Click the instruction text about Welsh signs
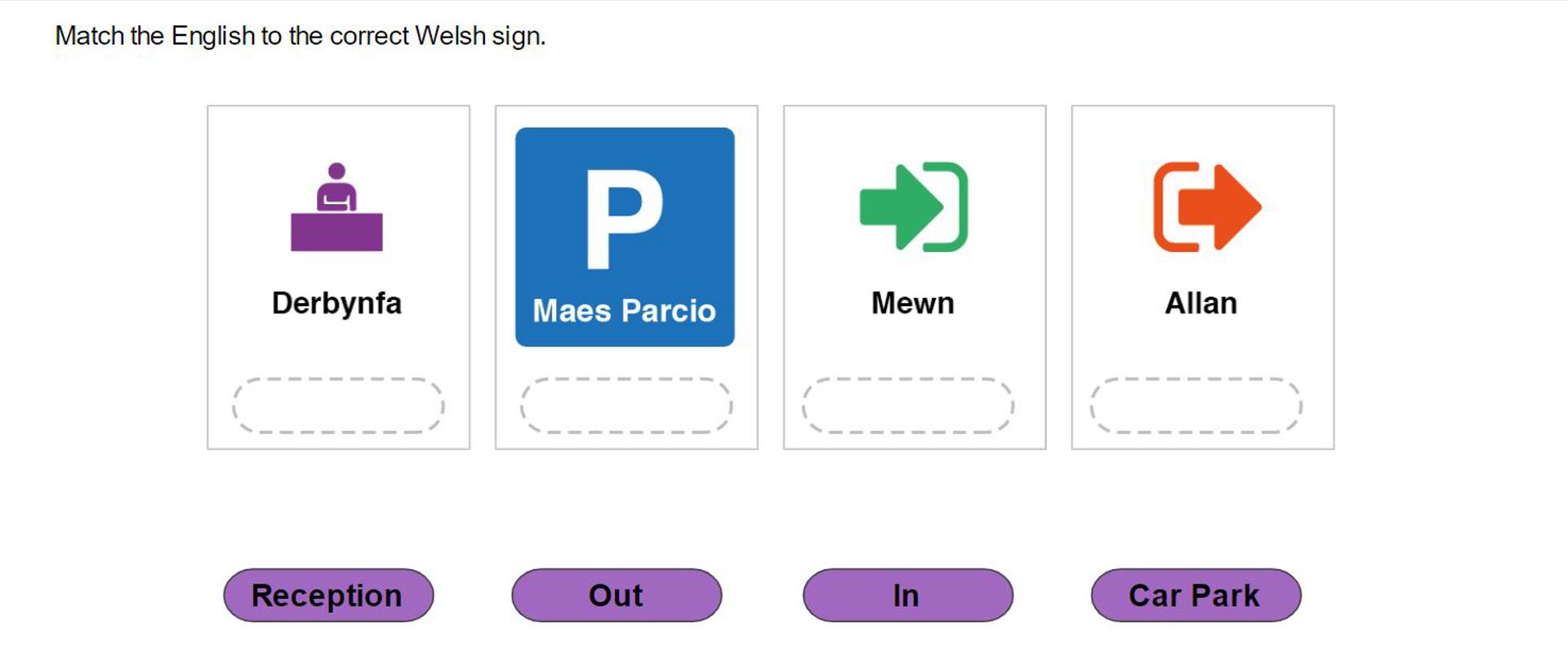The width and height of the screenshot is (1568, 653). (x=300, y=36)
